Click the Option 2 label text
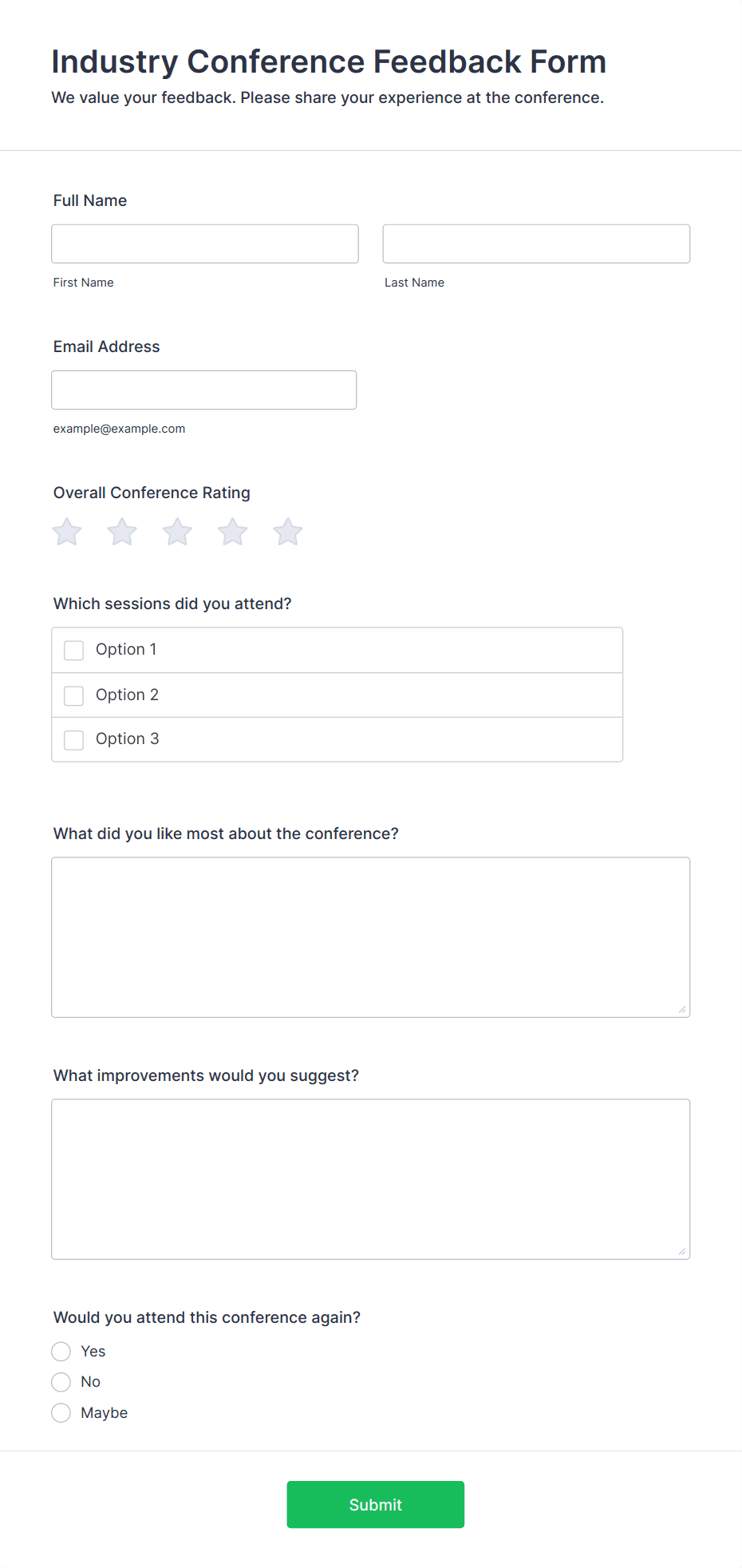Image resolution: width=742 pixels, height=1568 pixels. tap(127, 695)
